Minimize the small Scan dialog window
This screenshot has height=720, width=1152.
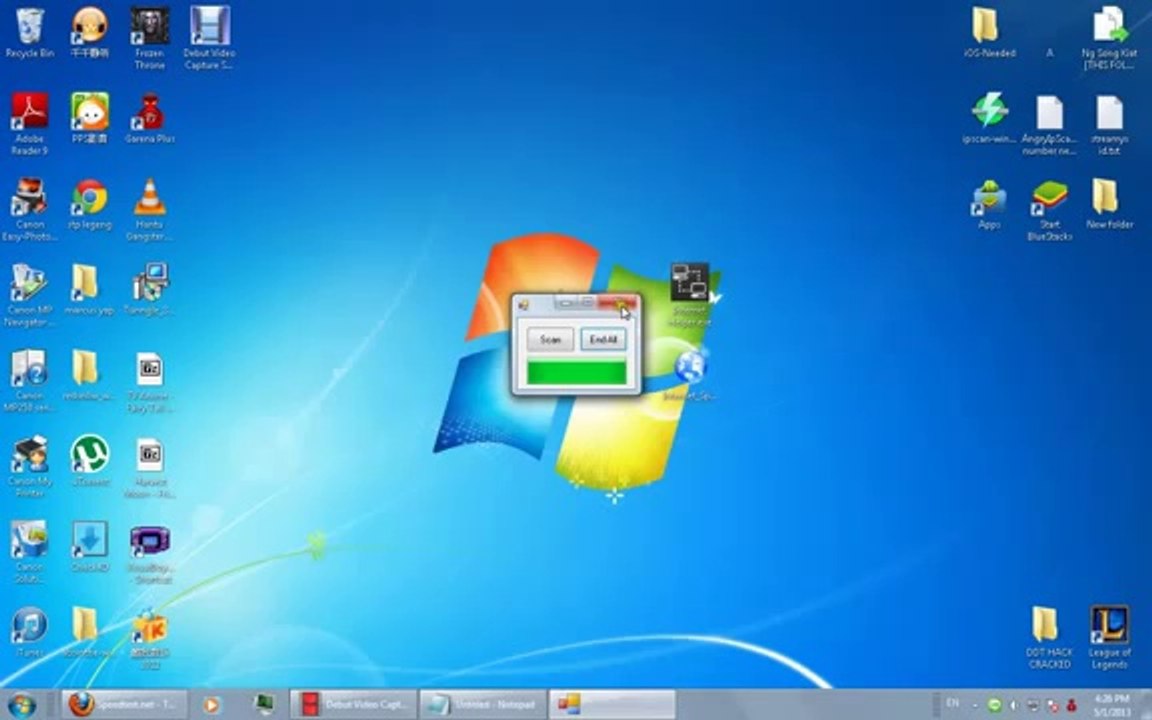[x=565, y=303]
